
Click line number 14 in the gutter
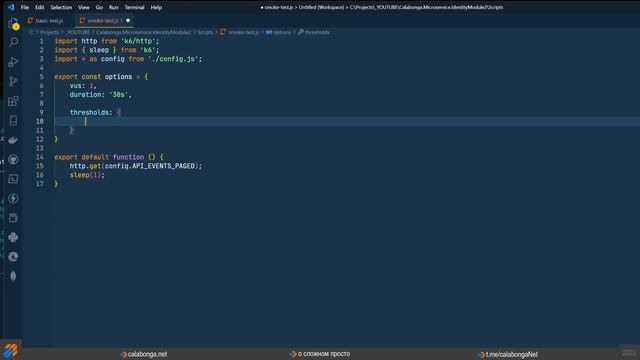coord(40,157)
